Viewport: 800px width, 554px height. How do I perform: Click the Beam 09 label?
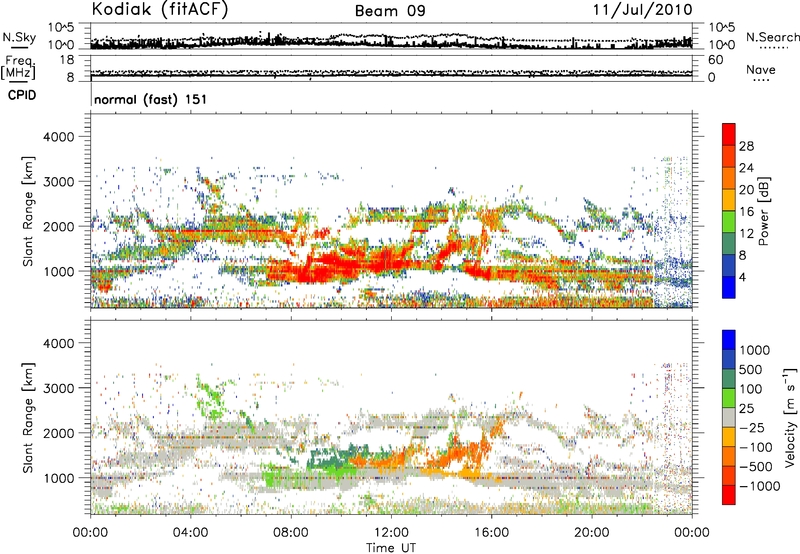pos(390,11)
